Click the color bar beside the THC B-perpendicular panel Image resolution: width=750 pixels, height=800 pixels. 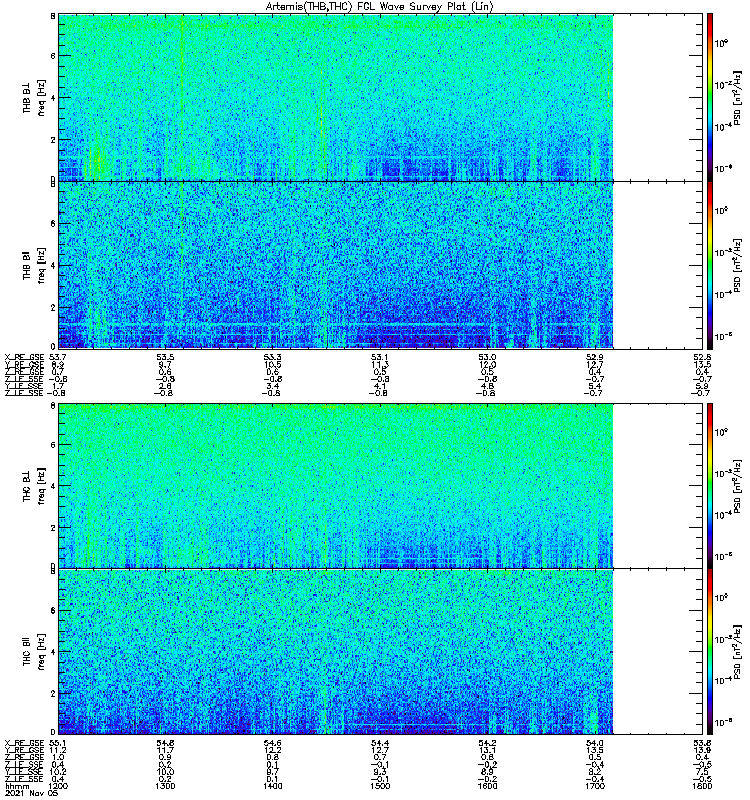[x=710, y=485]
